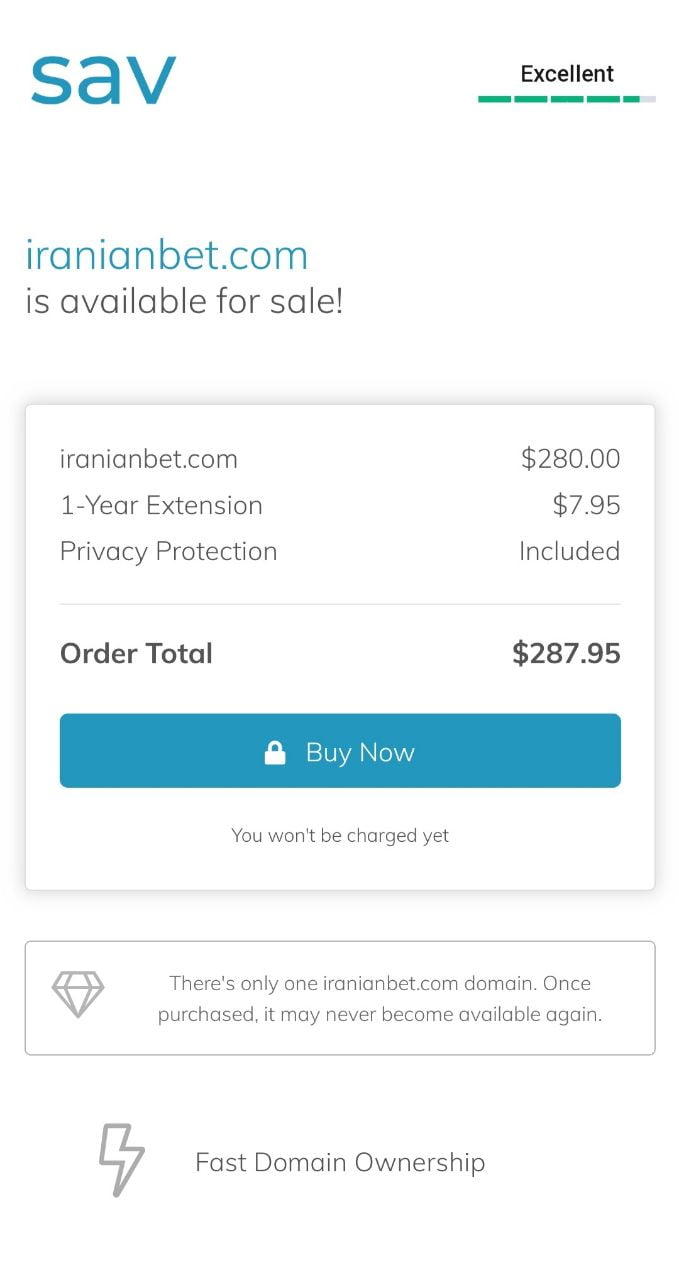Click the sav logo
Viewport: 679px width, 1280px height.
pyautogui.click(x=103, y=80)
